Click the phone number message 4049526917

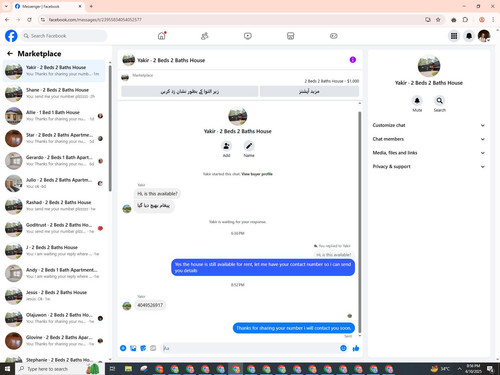coord(150,305)
